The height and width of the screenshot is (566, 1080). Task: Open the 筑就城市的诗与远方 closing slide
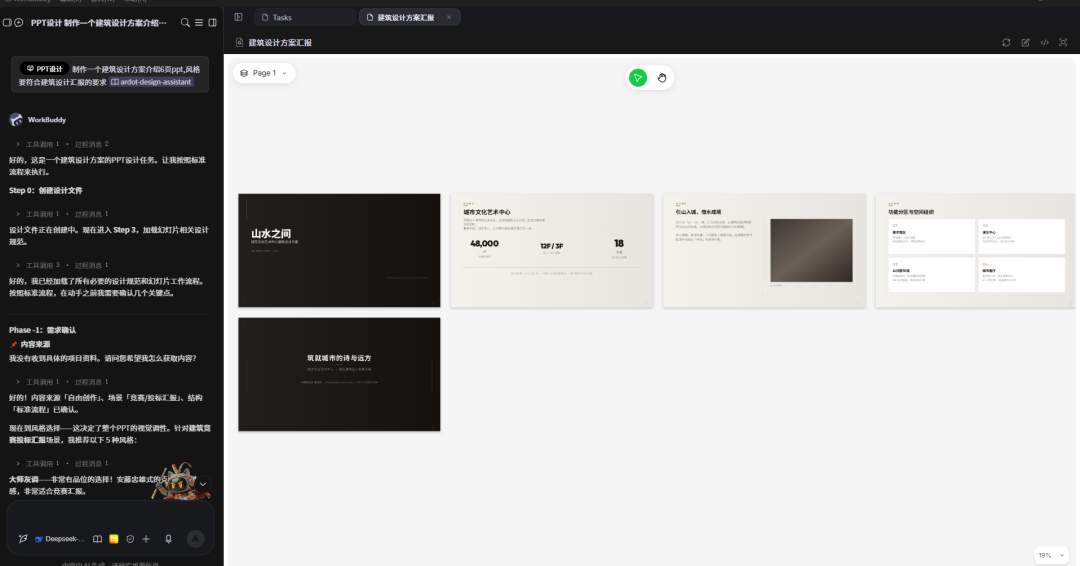pos(339,374)
